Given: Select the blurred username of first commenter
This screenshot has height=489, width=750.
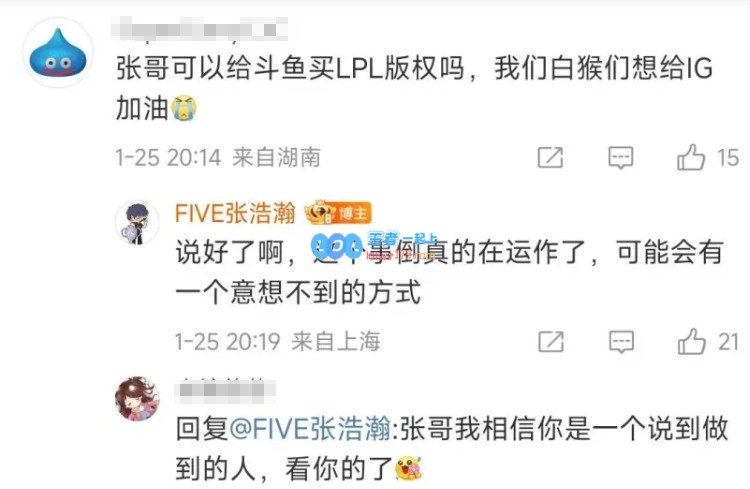Looking at the screenshot, I should pos(199,28).
